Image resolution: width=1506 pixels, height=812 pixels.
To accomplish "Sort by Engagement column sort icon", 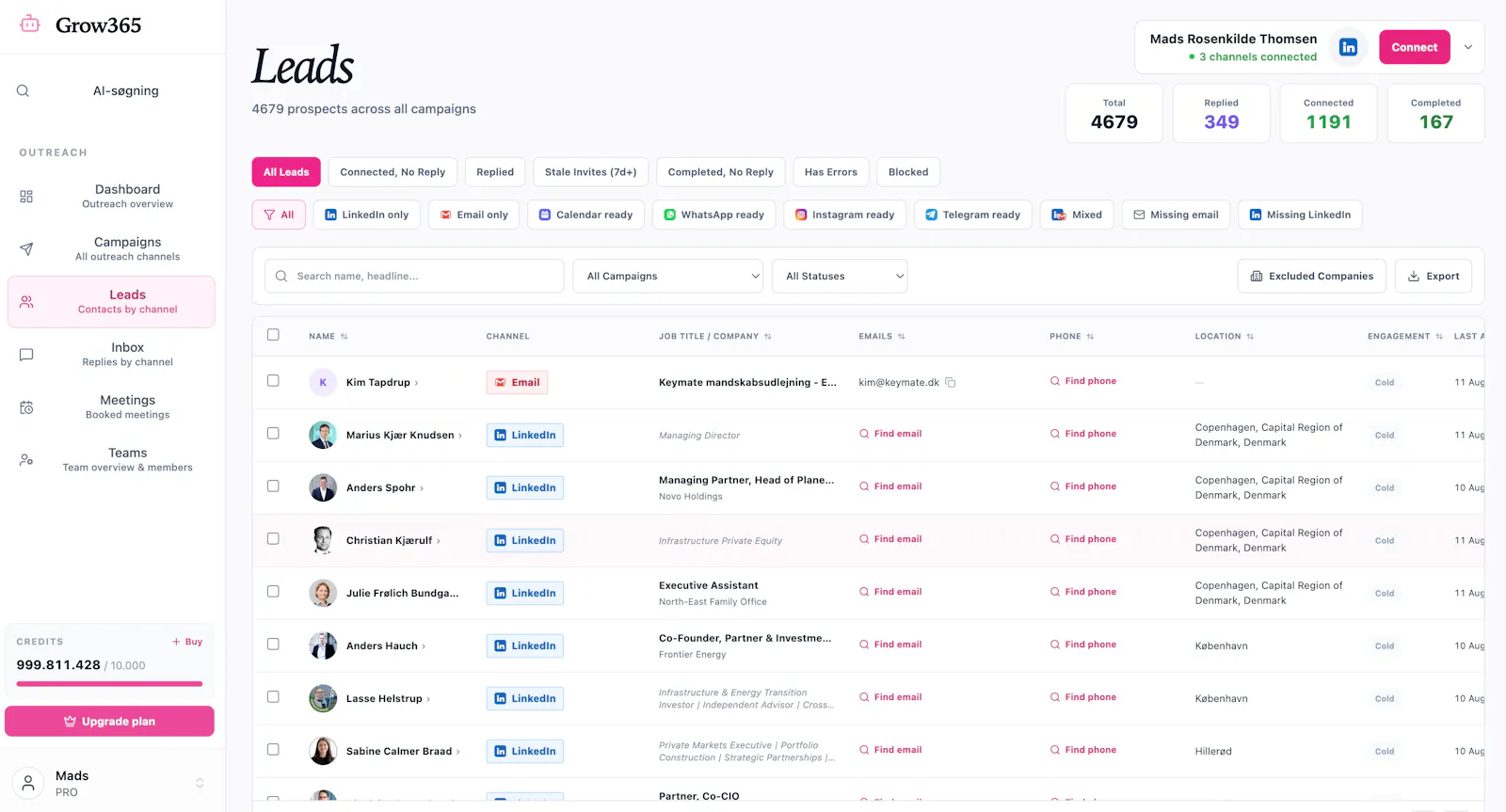I will [1439, 337].
